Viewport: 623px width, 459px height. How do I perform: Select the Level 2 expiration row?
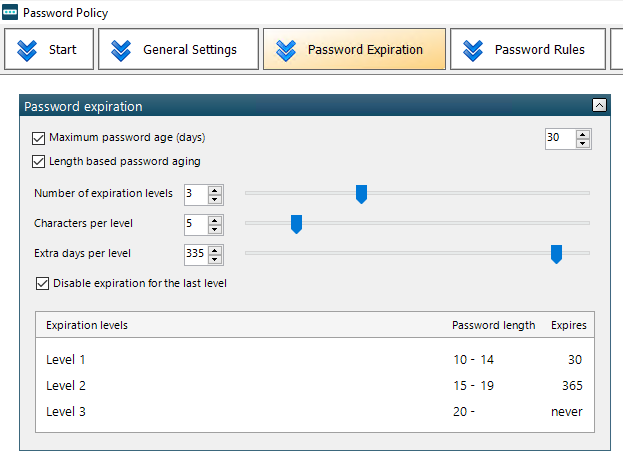315,385
